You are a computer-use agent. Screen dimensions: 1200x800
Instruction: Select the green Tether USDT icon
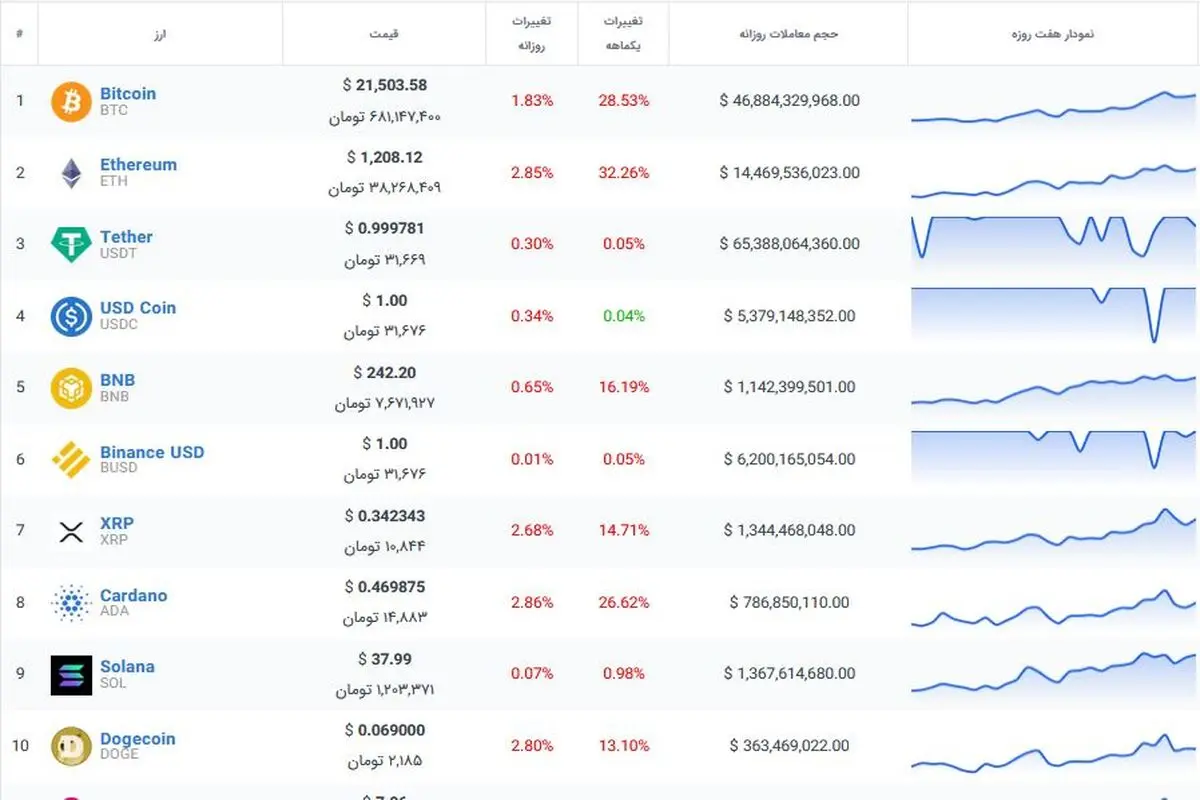click(71, 244)
